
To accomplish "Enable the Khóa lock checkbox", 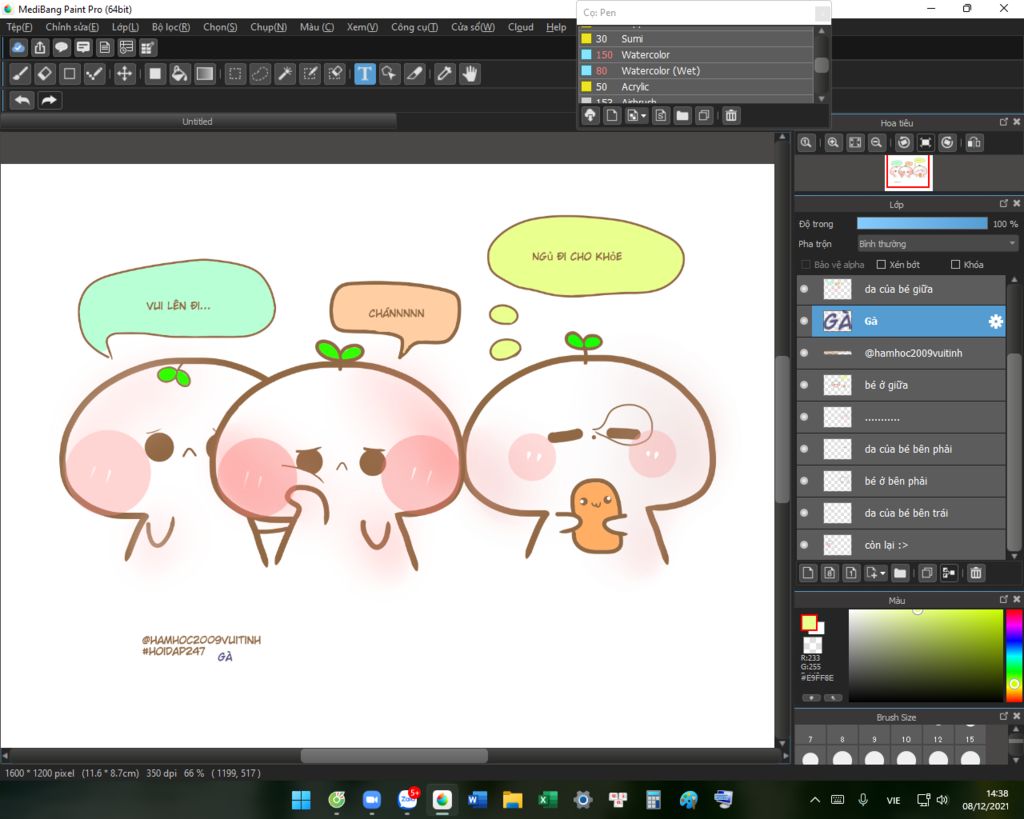I will [x=955, y=265].
